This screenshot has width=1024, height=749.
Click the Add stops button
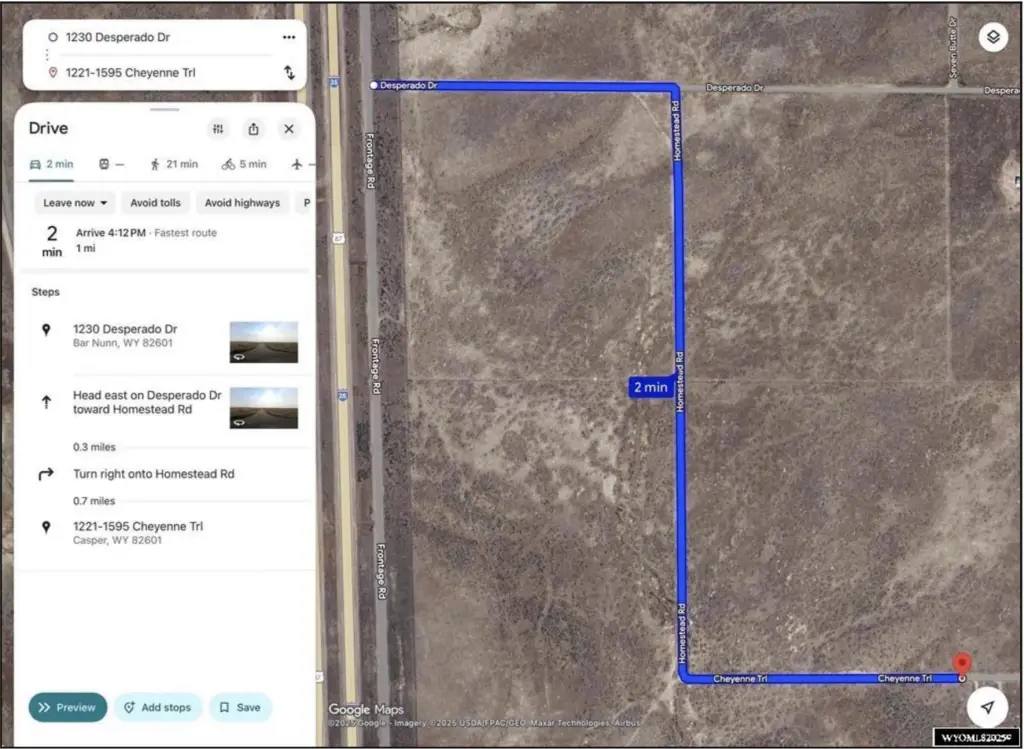(157, 707)
